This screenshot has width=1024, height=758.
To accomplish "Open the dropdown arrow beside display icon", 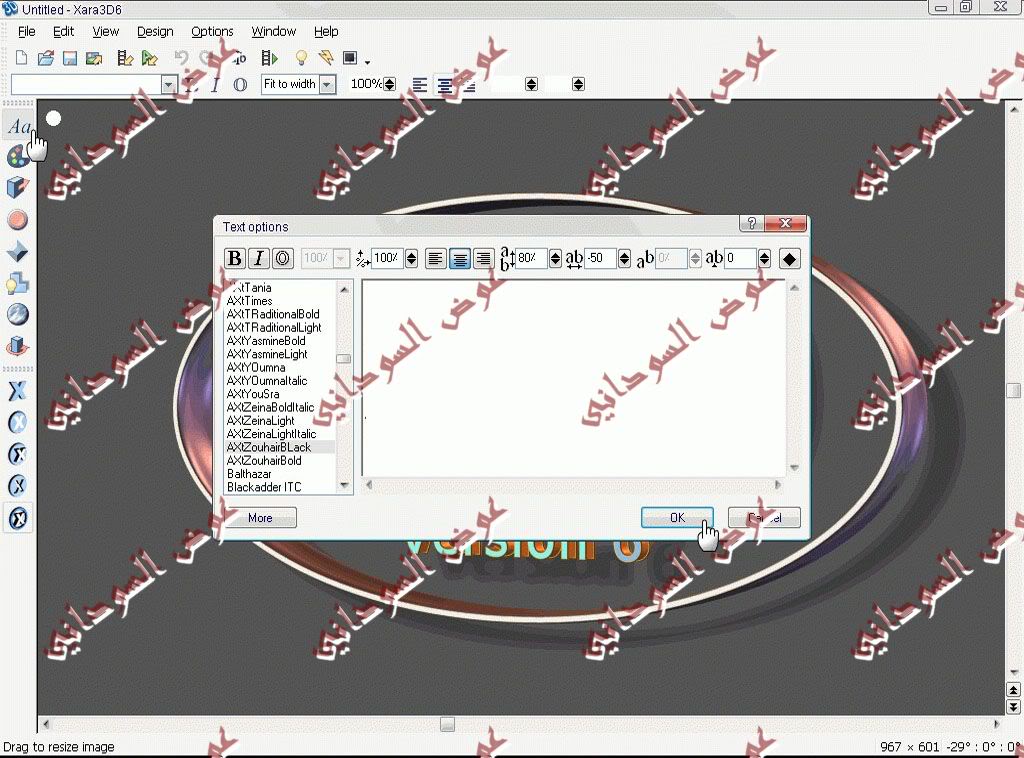I will pos(367,62).
